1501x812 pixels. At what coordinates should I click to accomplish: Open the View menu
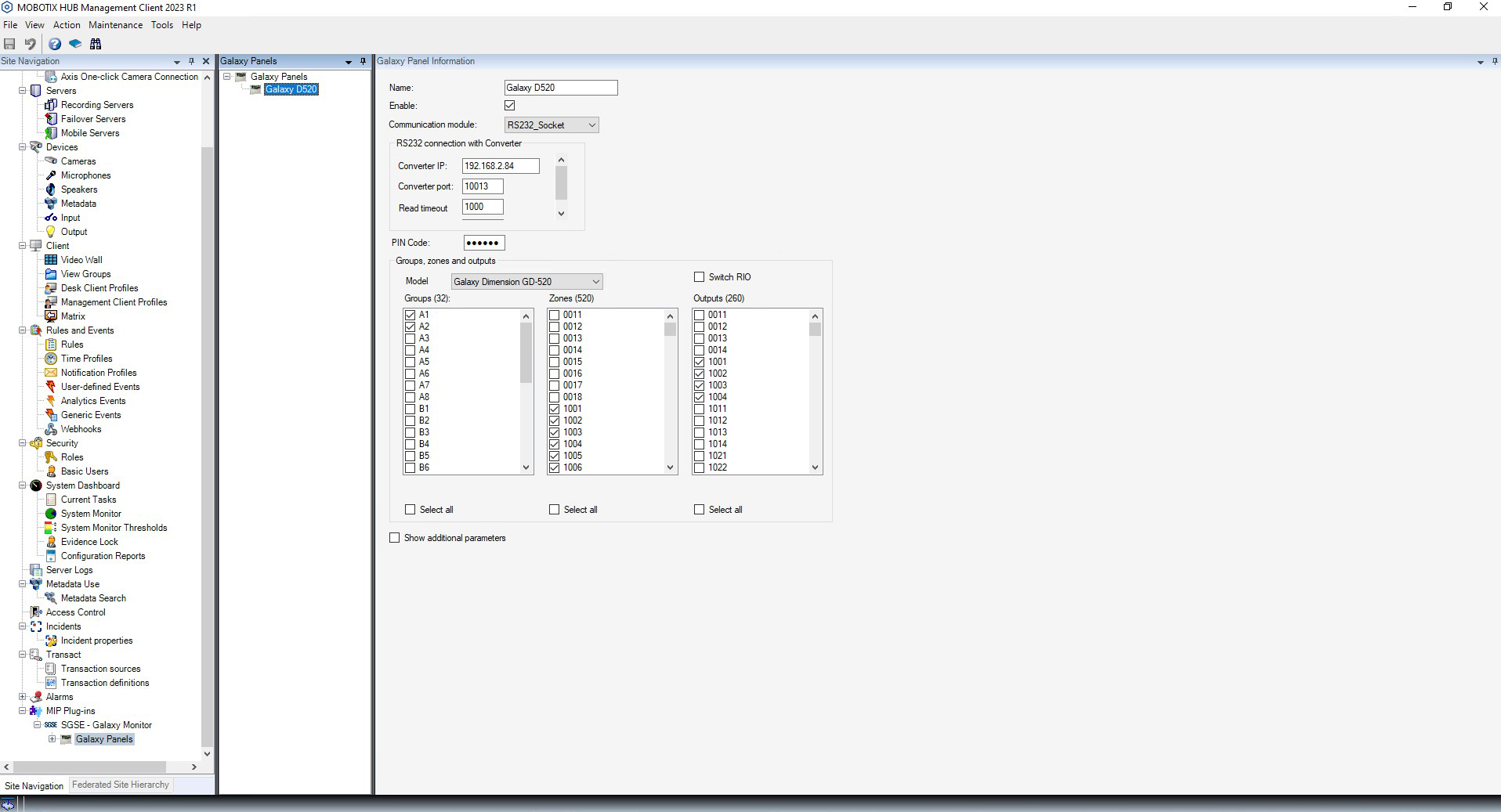(x=34, y=25)
